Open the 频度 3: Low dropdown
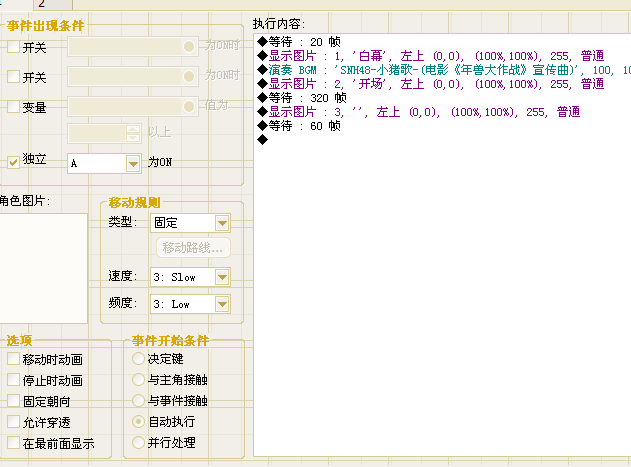Screen dimensions: 631x467 (x=190, y=304)
